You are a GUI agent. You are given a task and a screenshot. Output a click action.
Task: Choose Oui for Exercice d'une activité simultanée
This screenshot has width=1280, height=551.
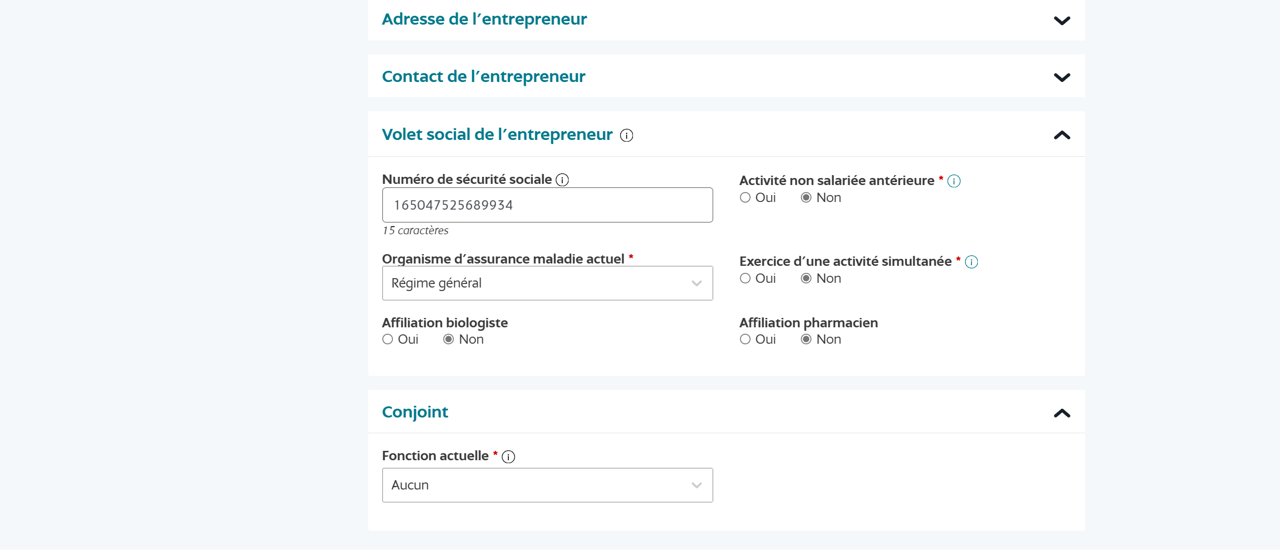click(x=745, y=279)
